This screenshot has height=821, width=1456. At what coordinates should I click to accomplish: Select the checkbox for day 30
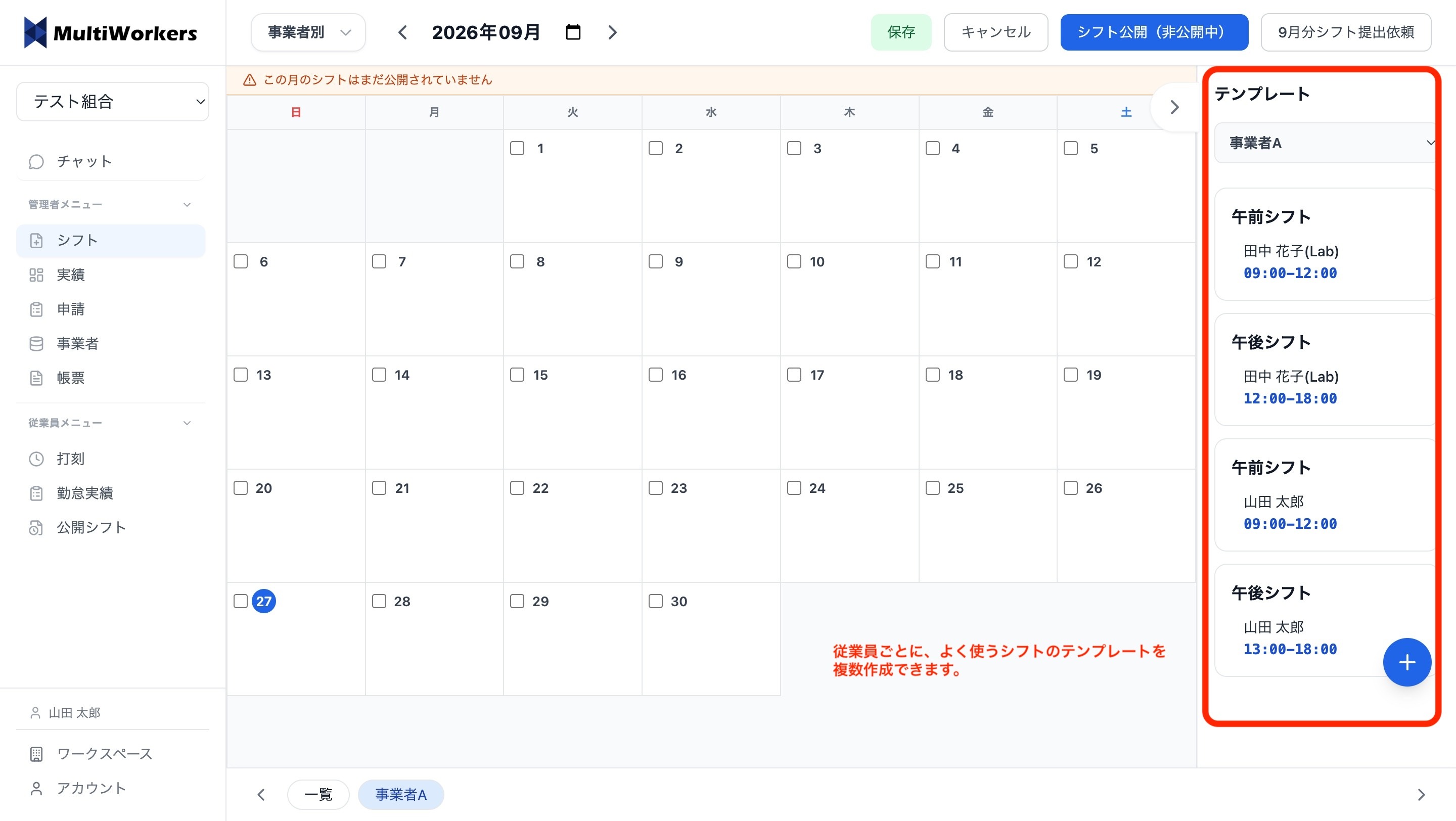tap(655, 601)
